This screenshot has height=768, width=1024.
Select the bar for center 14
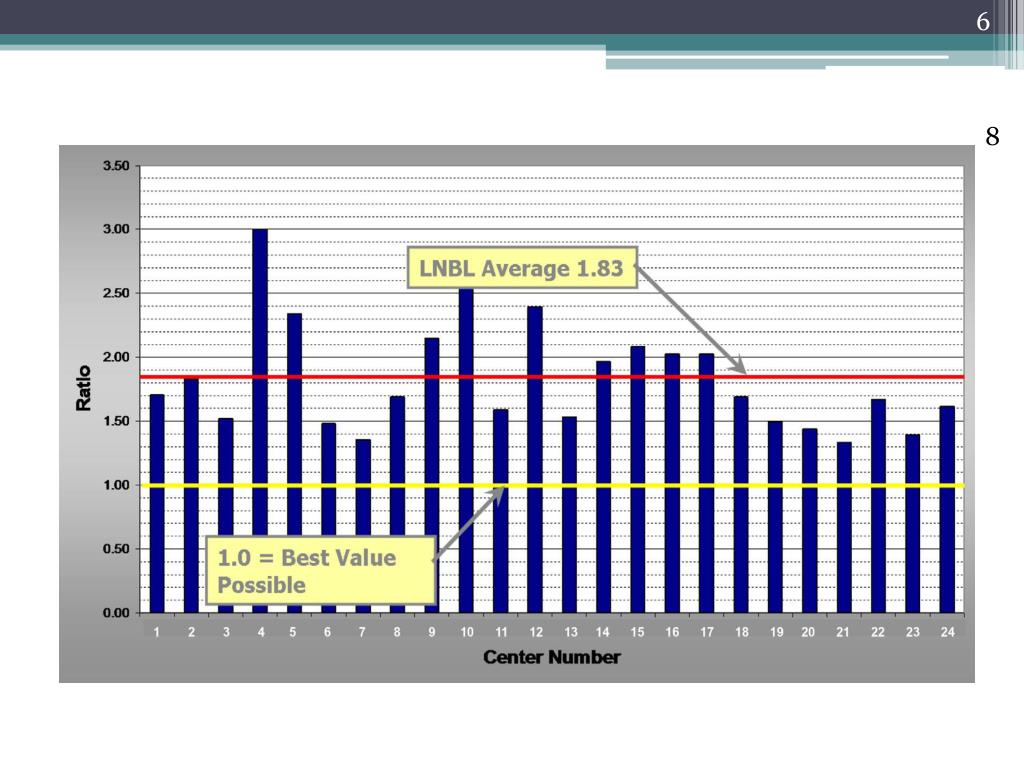[603, 487]
